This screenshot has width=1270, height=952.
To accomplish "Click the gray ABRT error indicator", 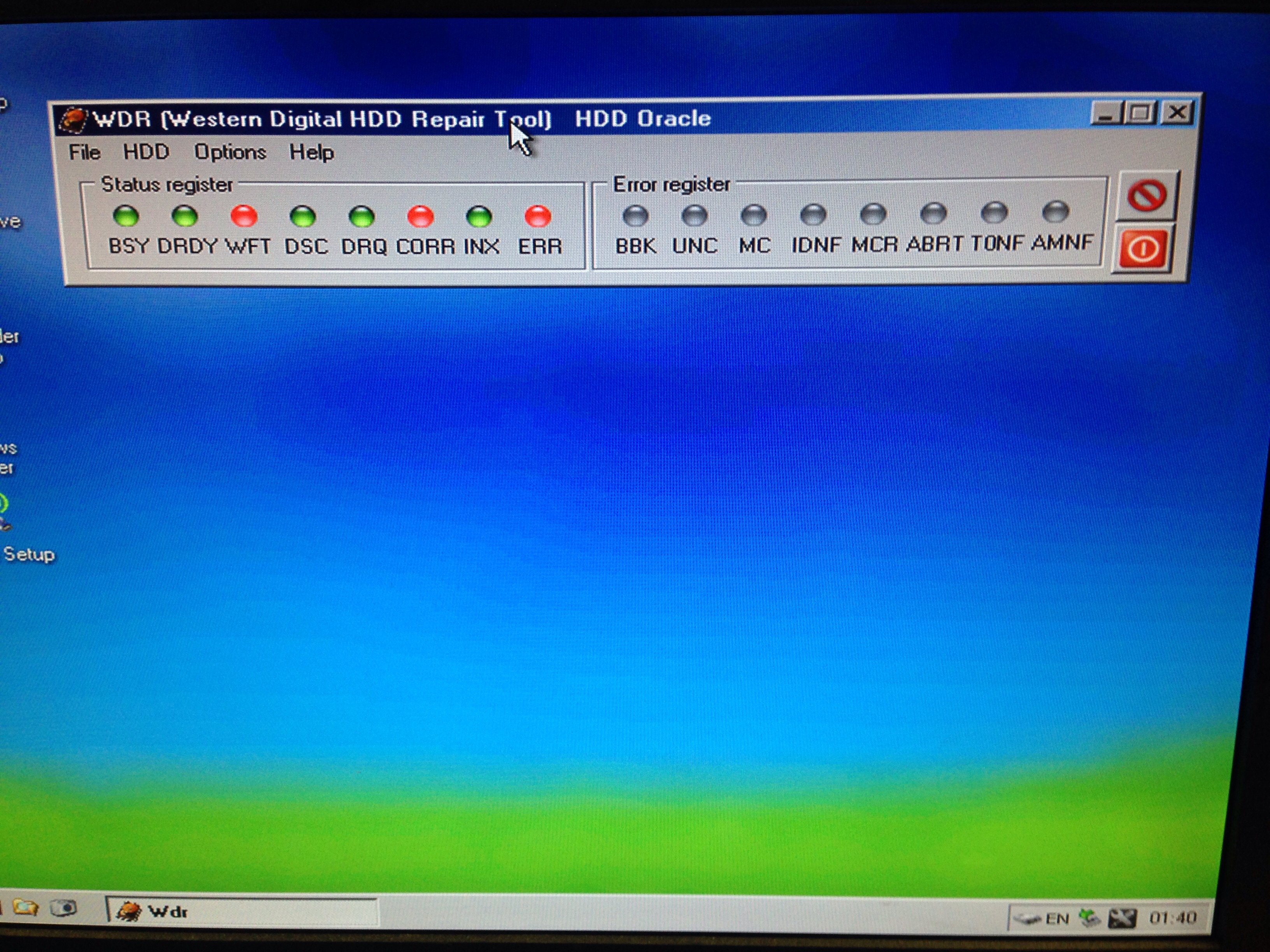I will (x=933, y=213).
